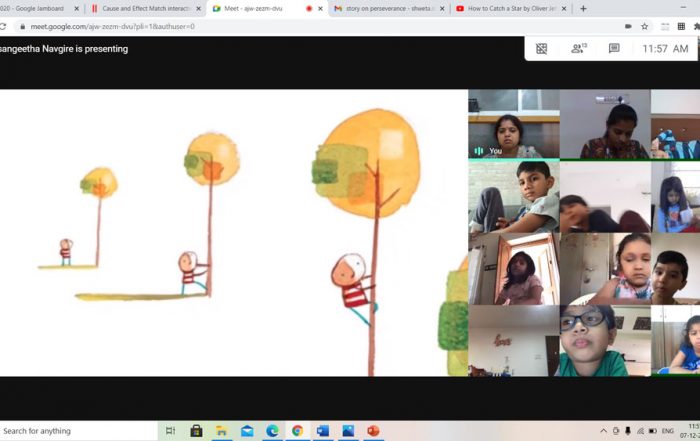
Task: Close the Google Jamboard tab
Action: pyautogui.click(x=76, y=8)
